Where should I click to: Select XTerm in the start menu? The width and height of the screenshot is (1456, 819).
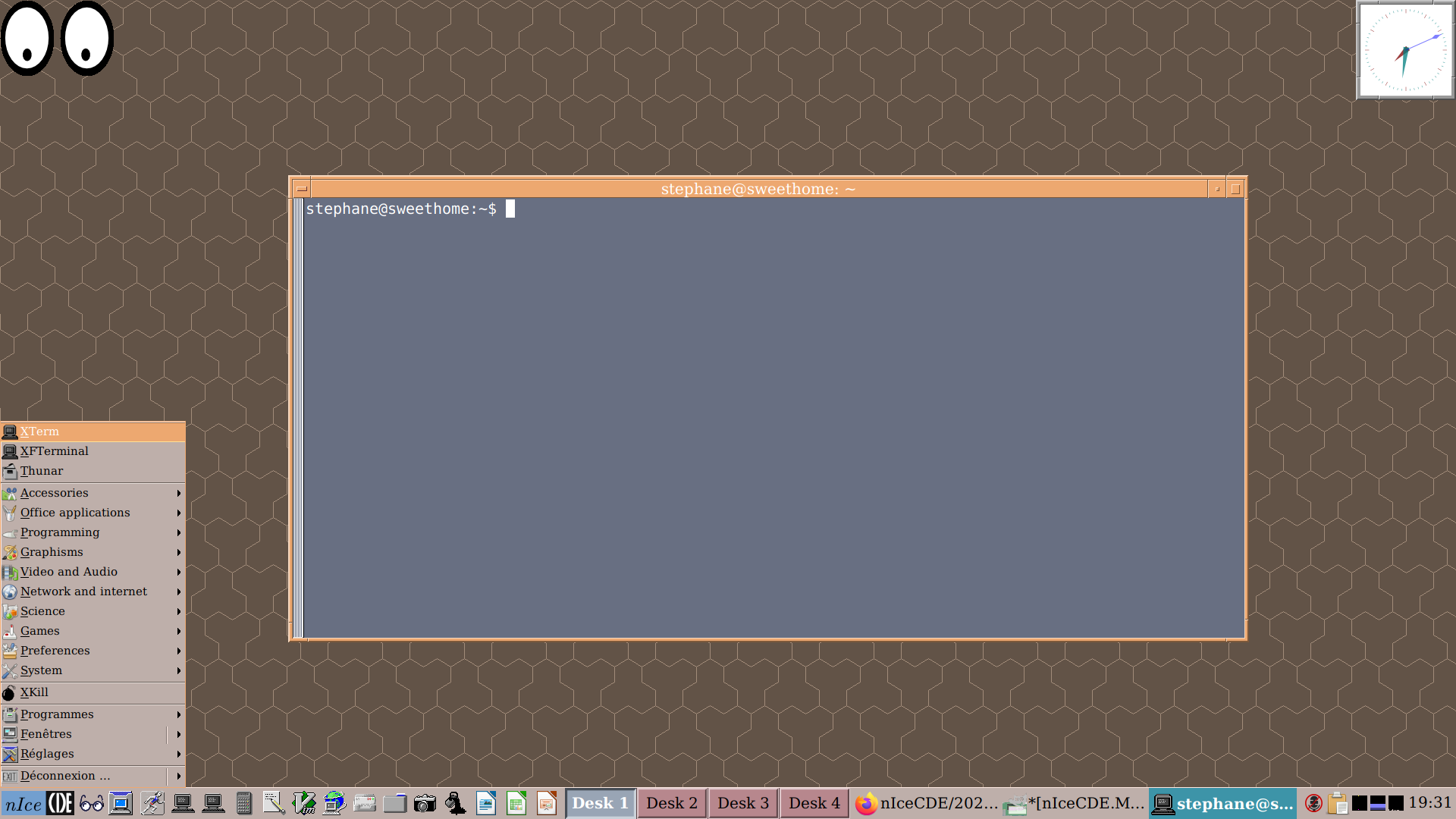[93, 431]
